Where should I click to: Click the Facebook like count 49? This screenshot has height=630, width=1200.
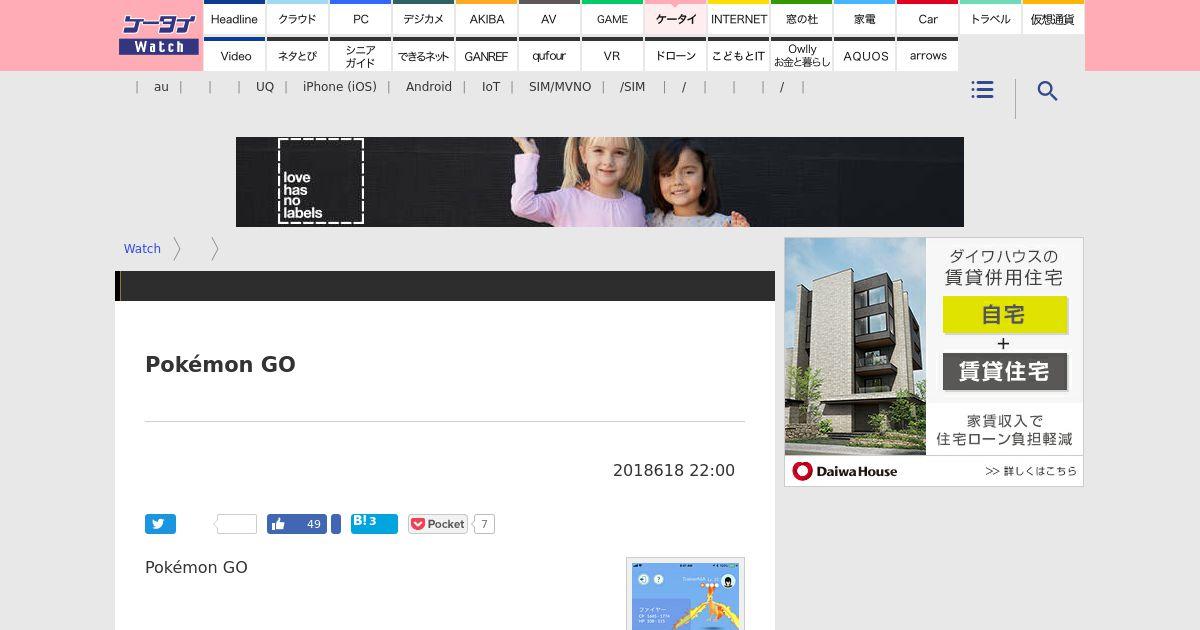tap(313, 524)
